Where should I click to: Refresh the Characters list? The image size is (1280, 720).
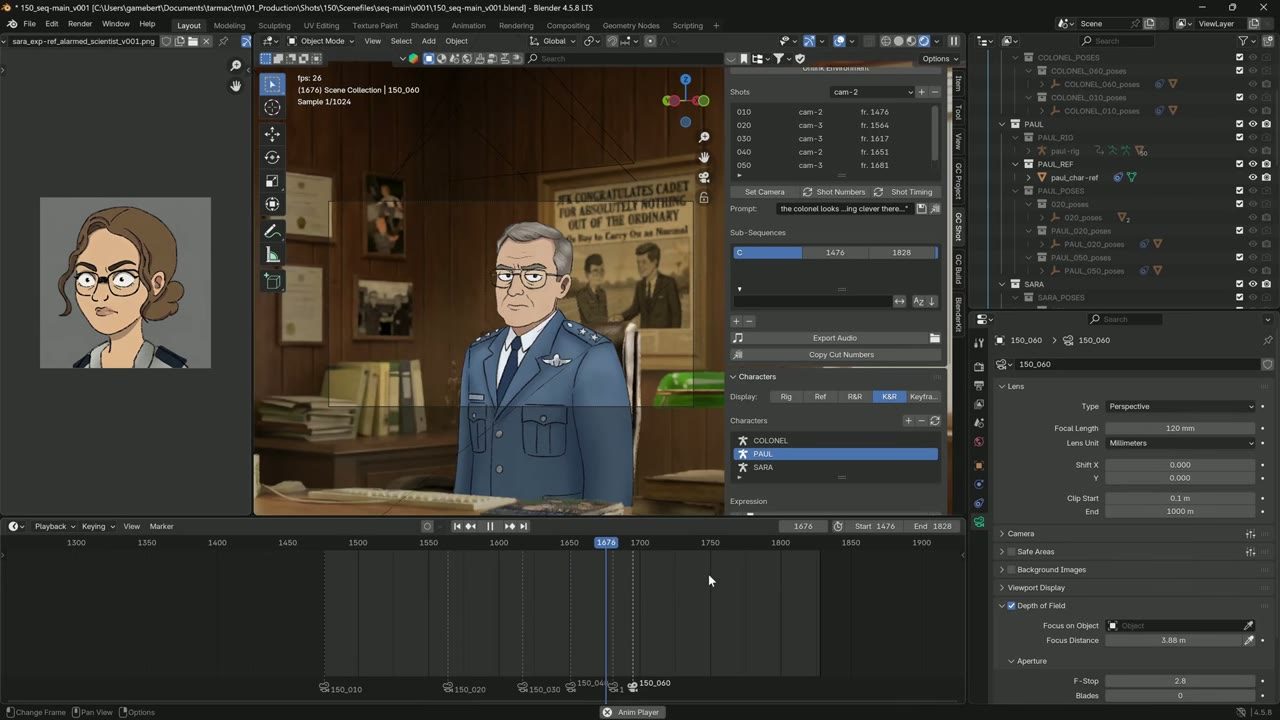[x=935, y=421]
